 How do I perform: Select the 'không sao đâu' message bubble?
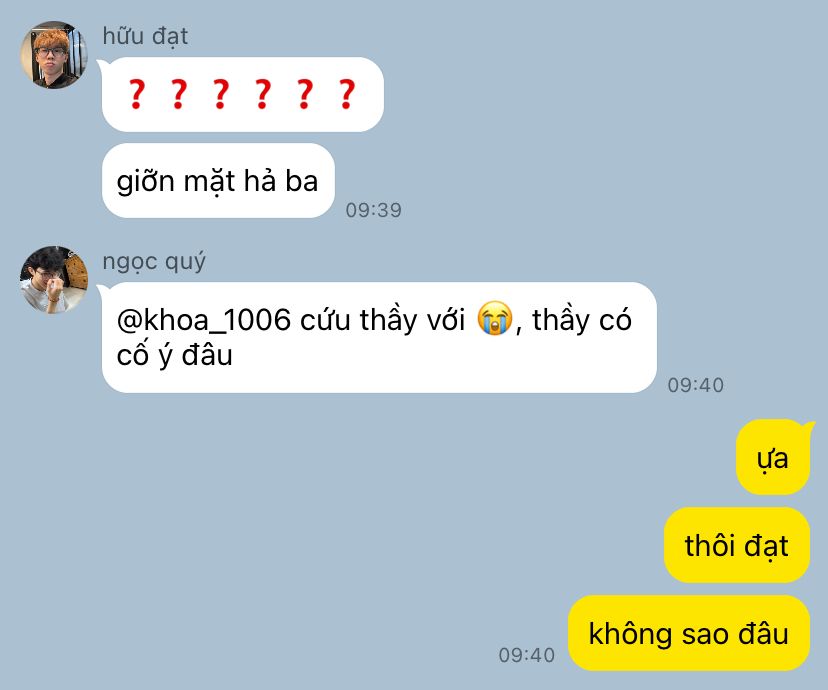689,633
